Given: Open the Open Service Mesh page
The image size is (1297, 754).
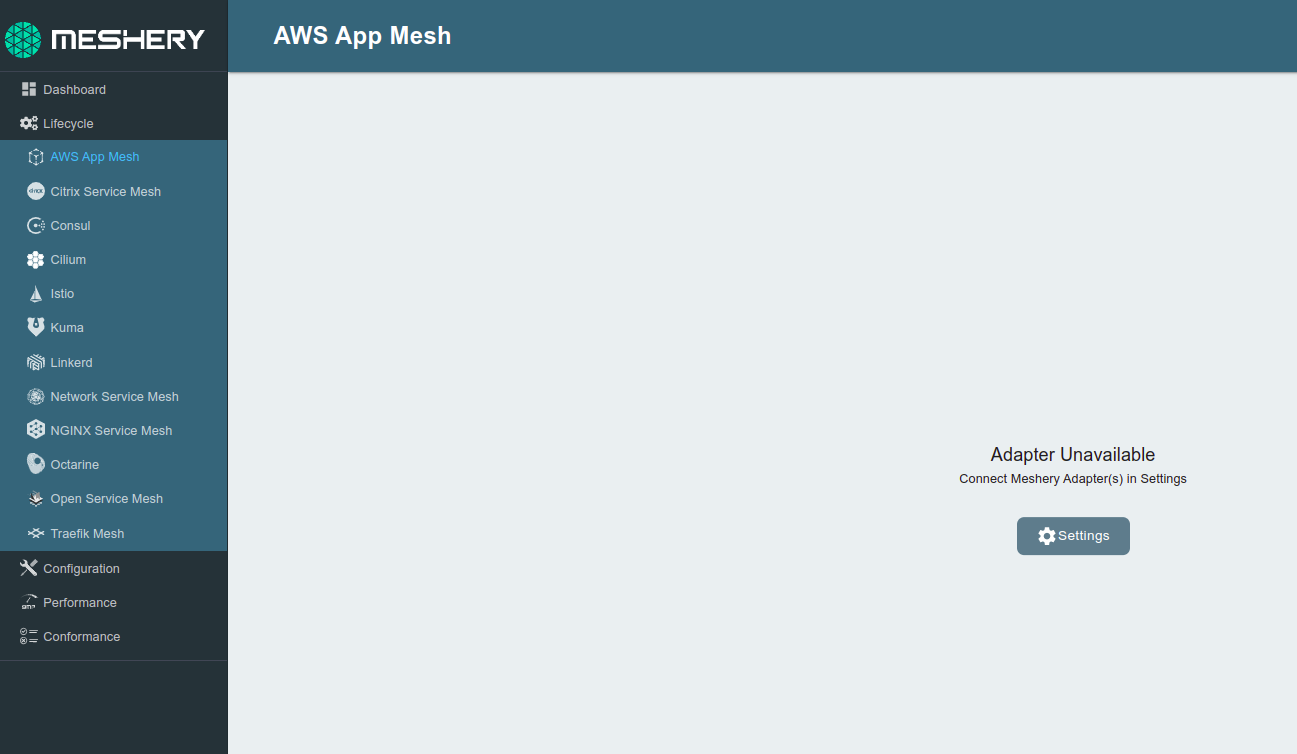Looking at the screenshot, I should click(35, 498).
